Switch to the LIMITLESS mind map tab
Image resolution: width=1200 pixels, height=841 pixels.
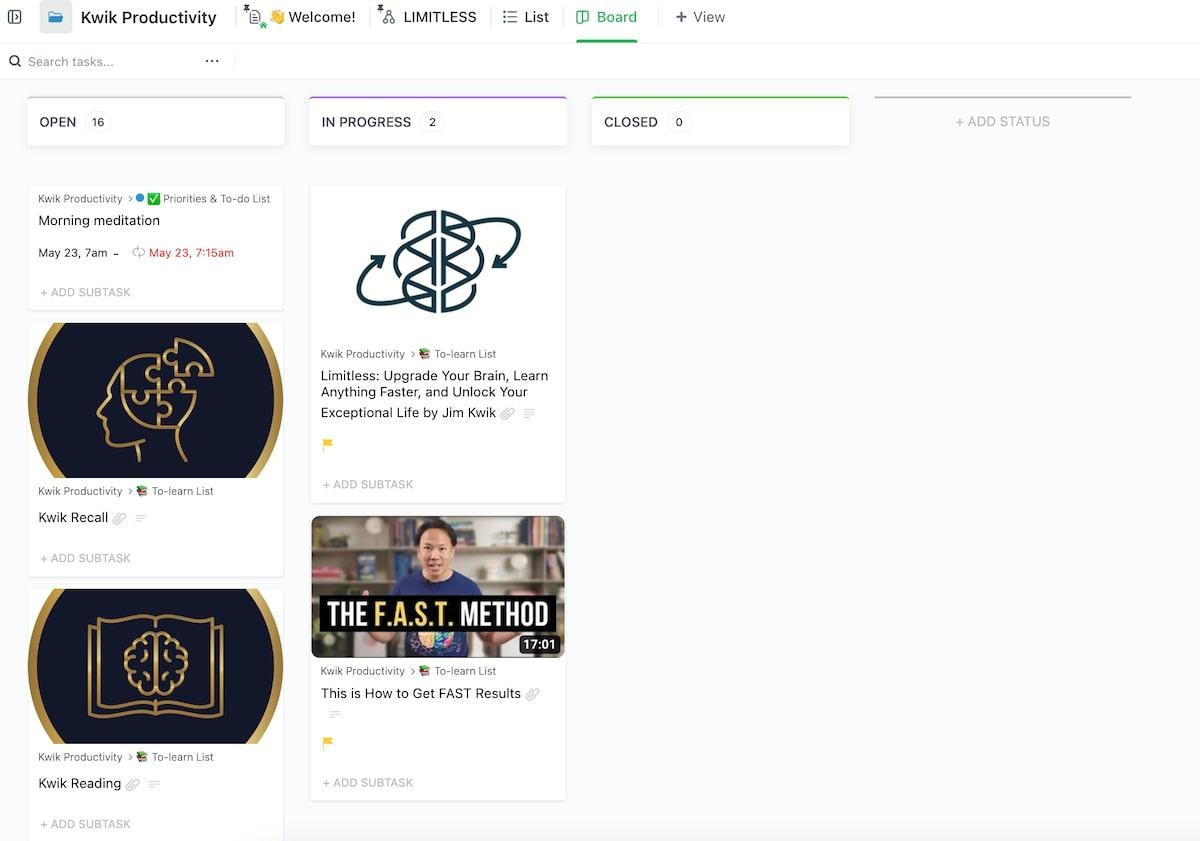[x=427, y=17]
